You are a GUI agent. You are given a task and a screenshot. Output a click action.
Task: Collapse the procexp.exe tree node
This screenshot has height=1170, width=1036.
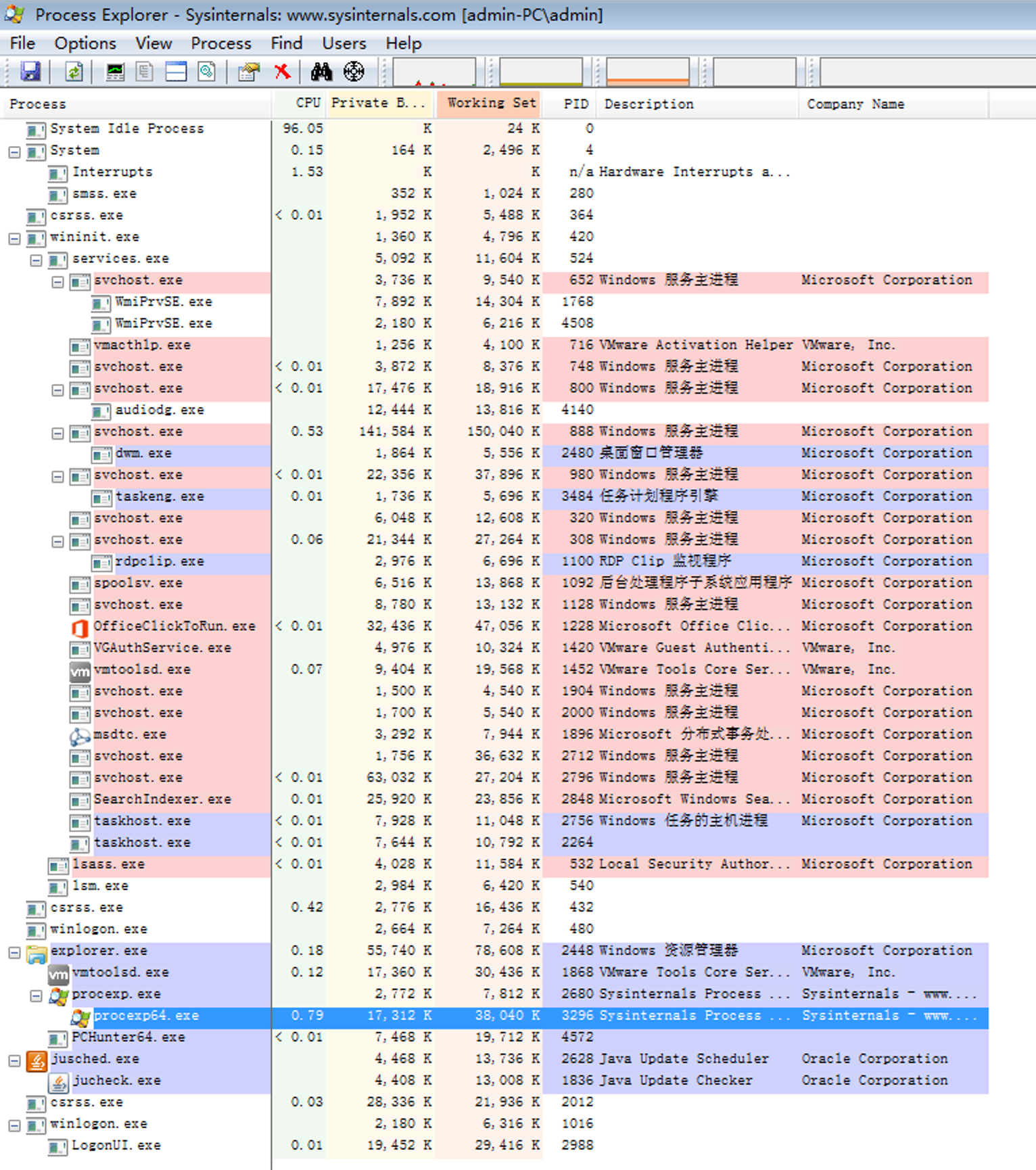(36, 996)
